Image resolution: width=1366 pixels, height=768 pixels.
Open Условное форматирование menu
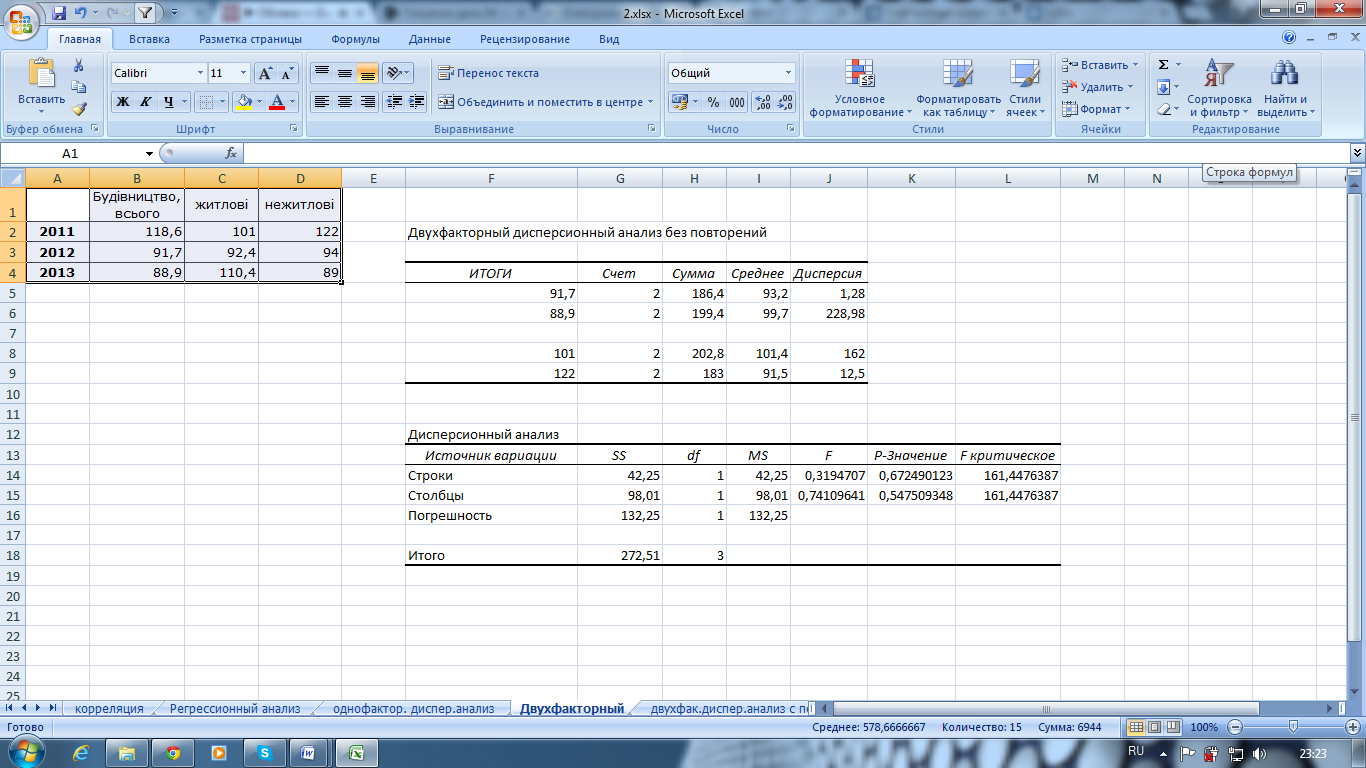point(860,88)
